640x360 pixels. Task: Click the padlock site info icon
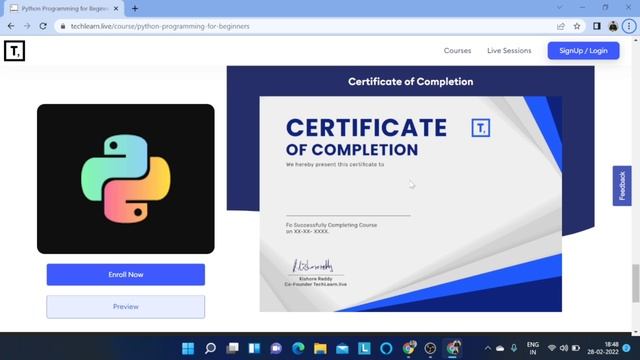coord(62,26)
